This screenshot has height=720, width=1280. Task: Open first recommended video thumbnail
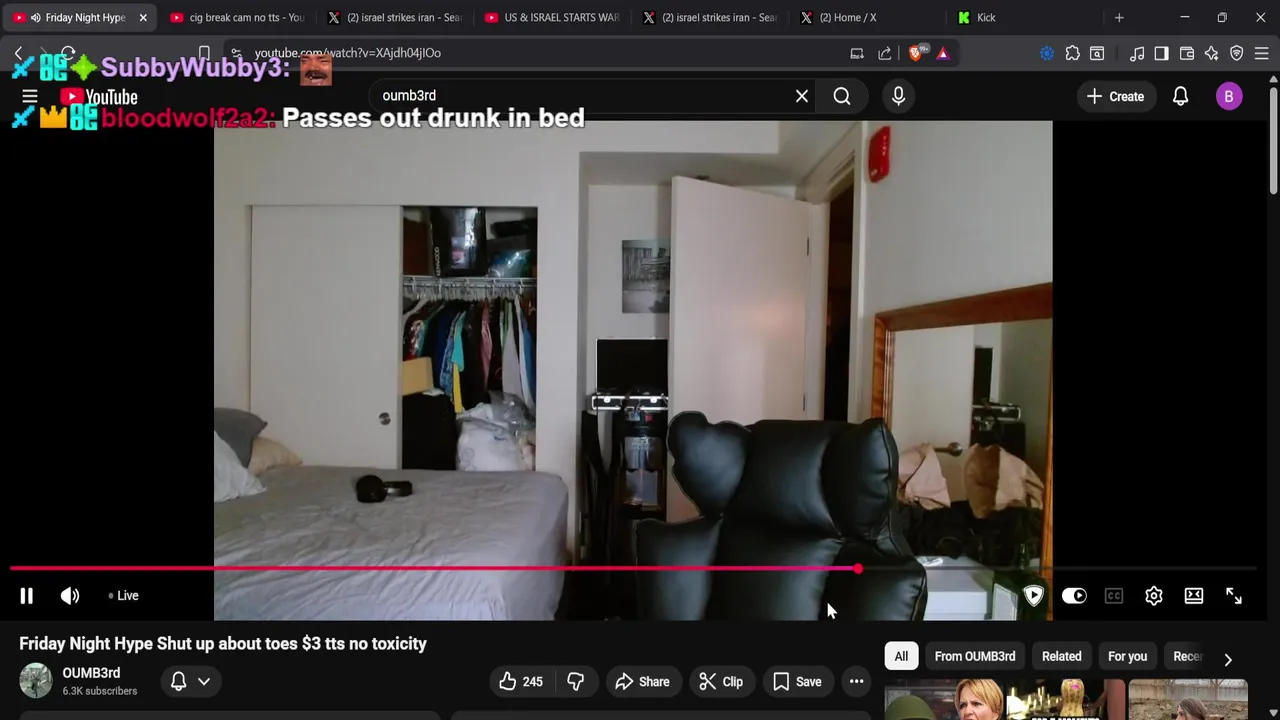(x=944, y=699)
